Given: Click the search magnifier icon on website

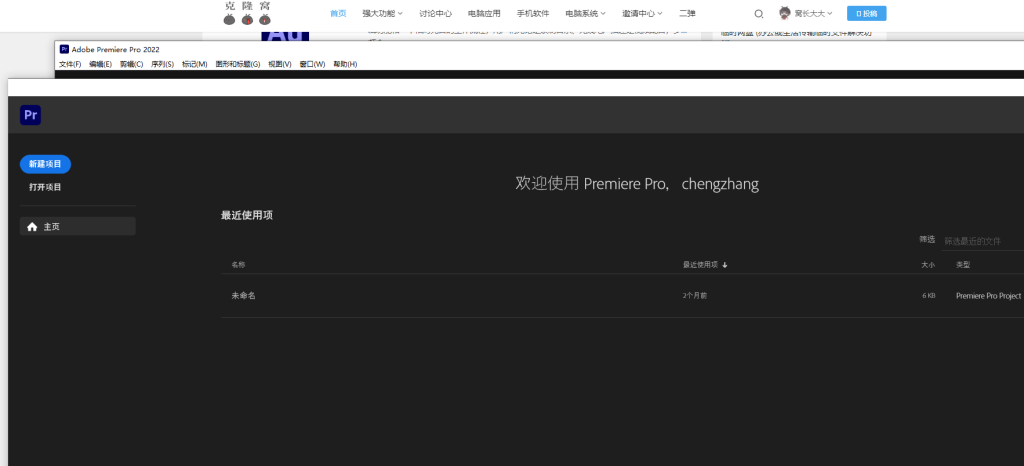Looking at the screenshot, I should pyautogui.click(x=758, y=14).
